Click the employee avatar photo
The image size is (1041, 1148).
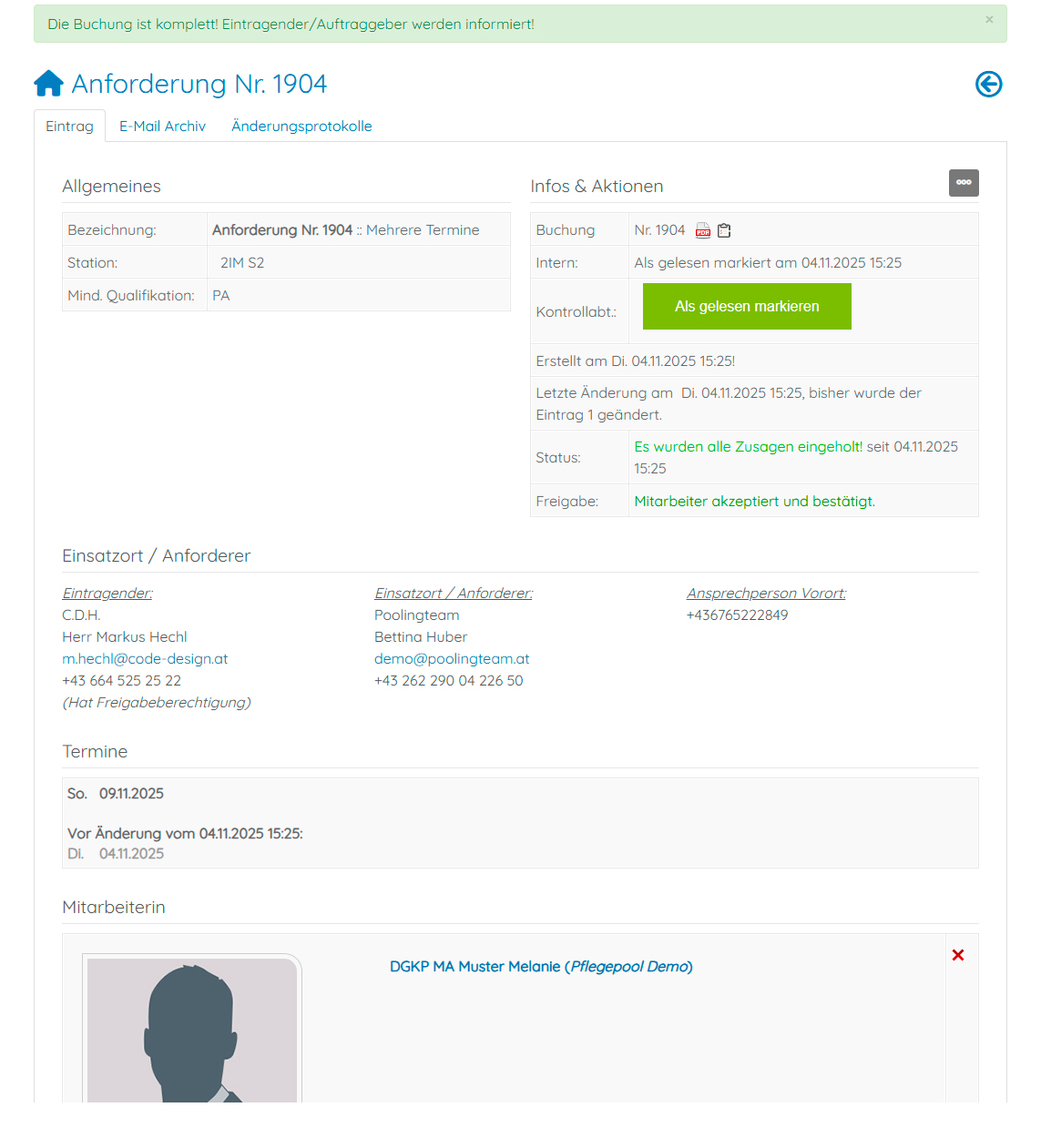pyautogui.click(x=192, y=1030)
